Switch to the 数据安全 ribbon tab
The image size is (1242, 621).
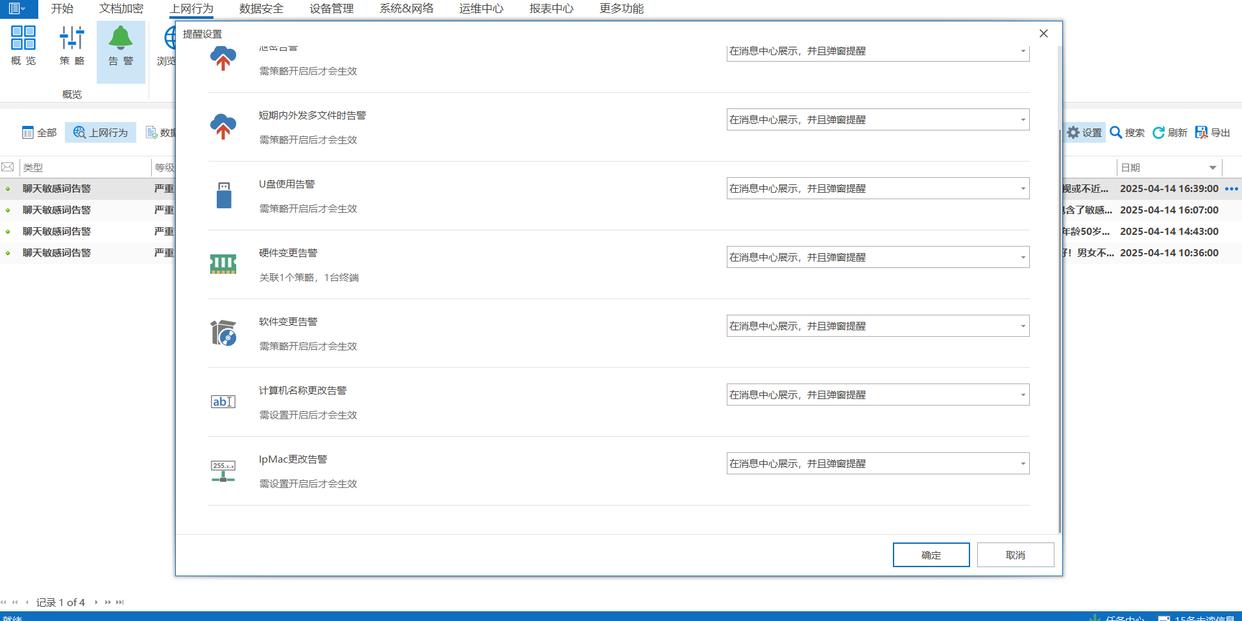(x=261, y=8)
